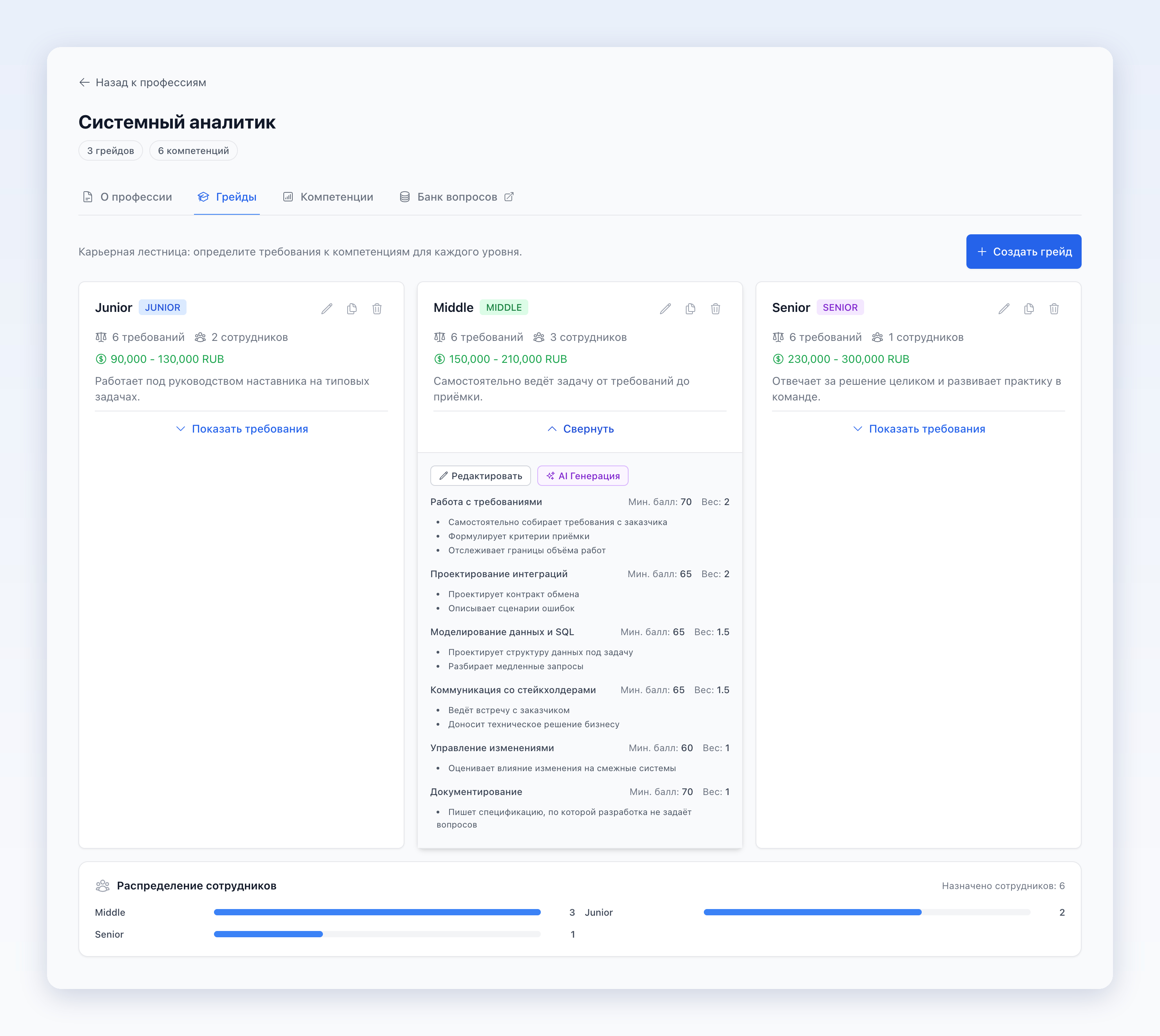Screen dimensions: 1160x1036
Task: Expand Senior requirements with Показать требования
Action: click(x=919, y=429)
